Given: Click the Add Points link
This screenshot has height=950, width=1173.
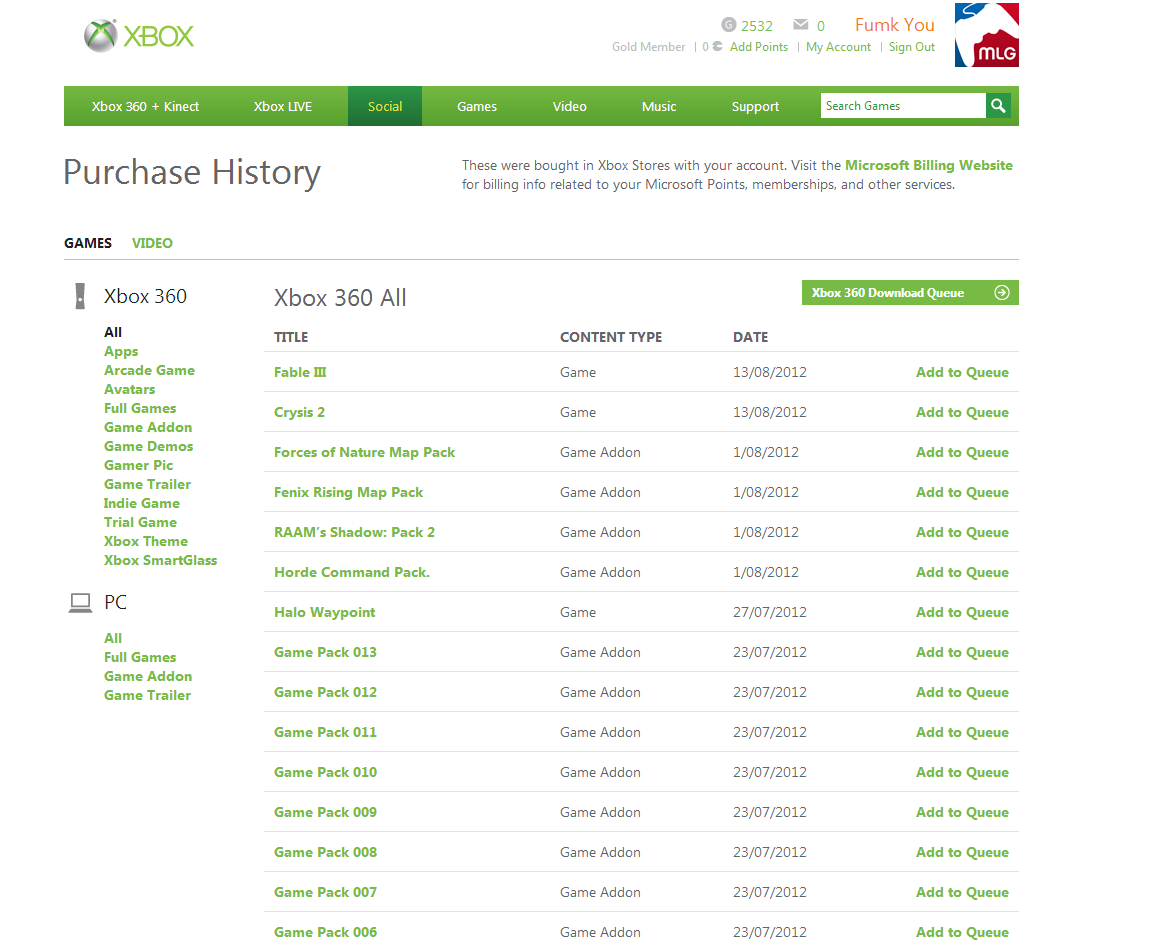Looking at the screenshot, I should (x=759, y=46).
